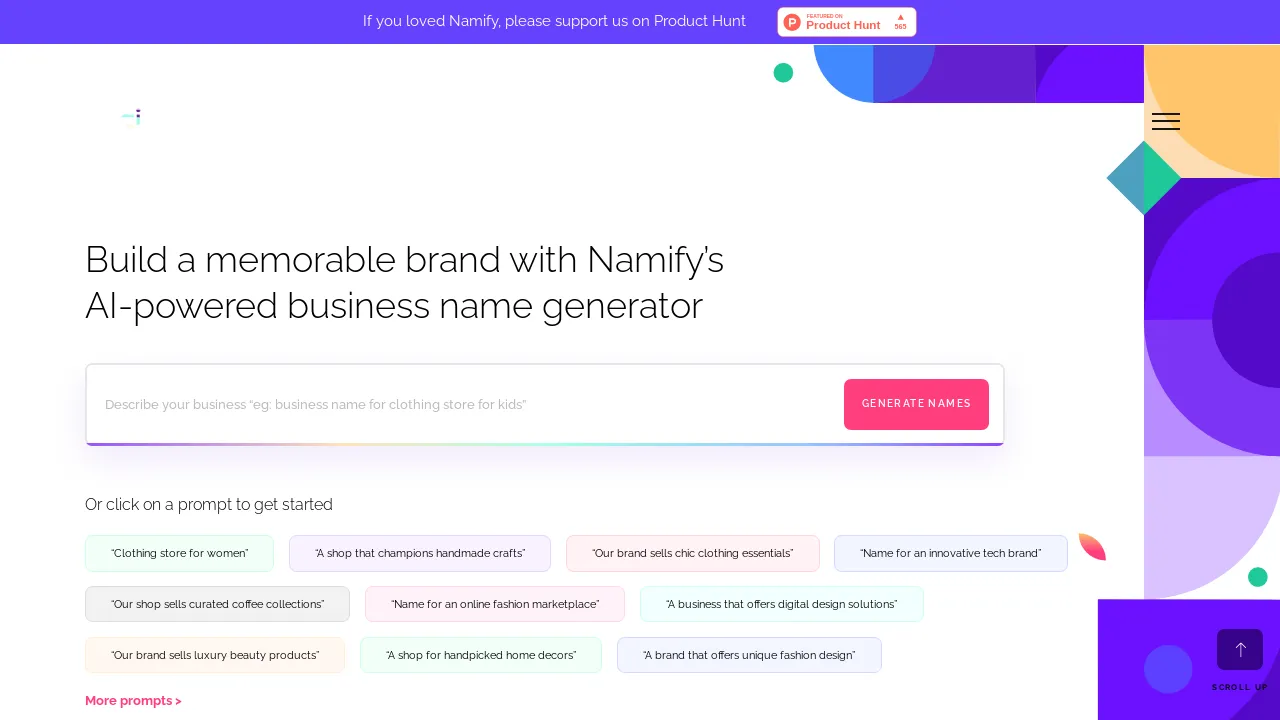The image size is (1280, 720).
Task: Choose "Our brand sells chic clothing essentials"
Action: [x=693, y=554]
